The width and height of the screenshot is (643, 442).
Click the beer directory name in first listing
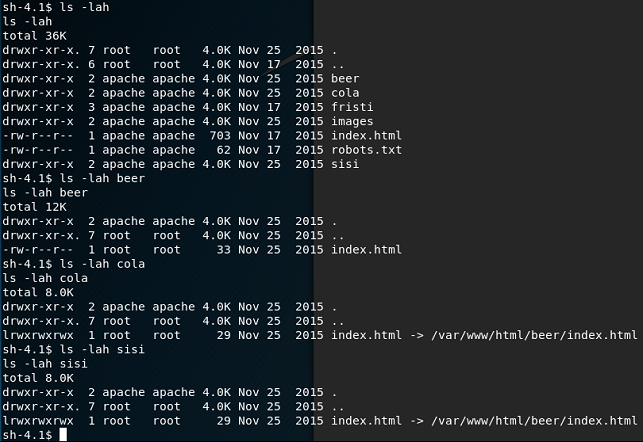[345, 77]
